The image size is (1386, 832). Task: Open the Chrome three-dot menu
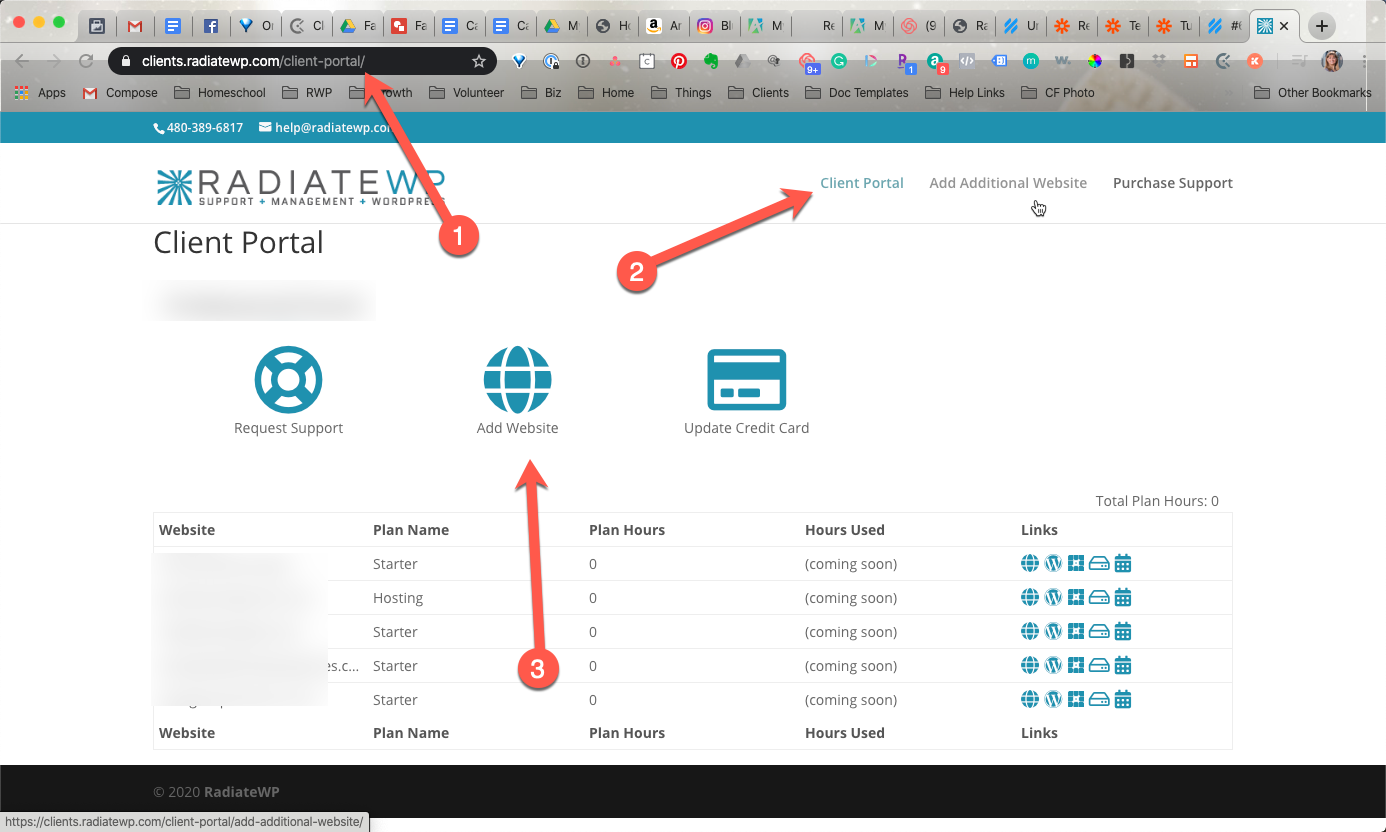[1365, 61]
